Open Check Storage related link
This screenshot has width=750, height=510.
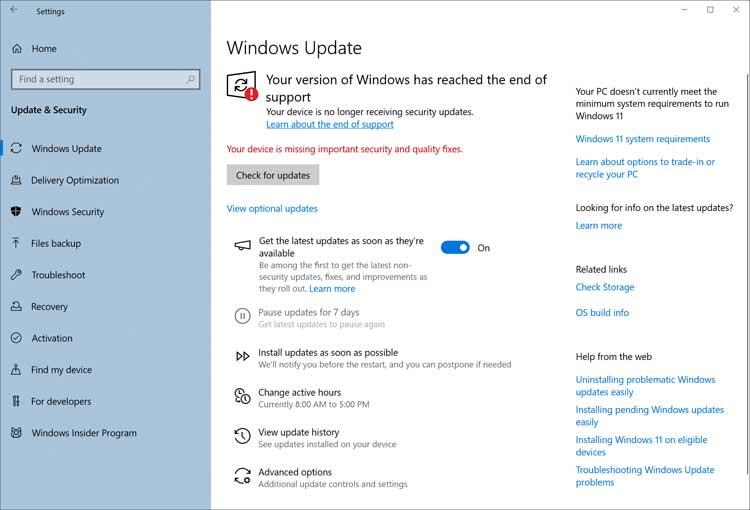tap(605, 287)
